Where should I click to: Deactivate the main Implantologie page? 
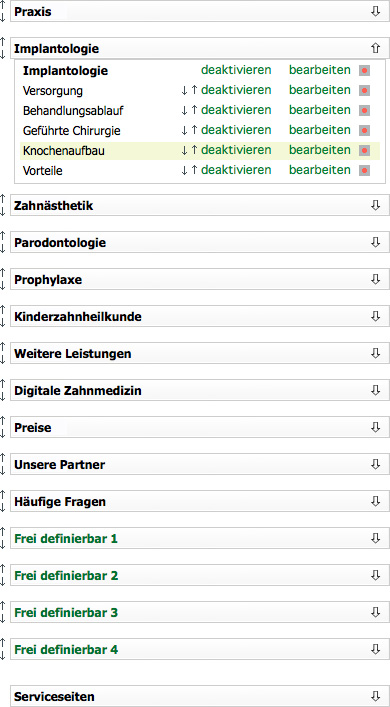(x=236, y=70)
